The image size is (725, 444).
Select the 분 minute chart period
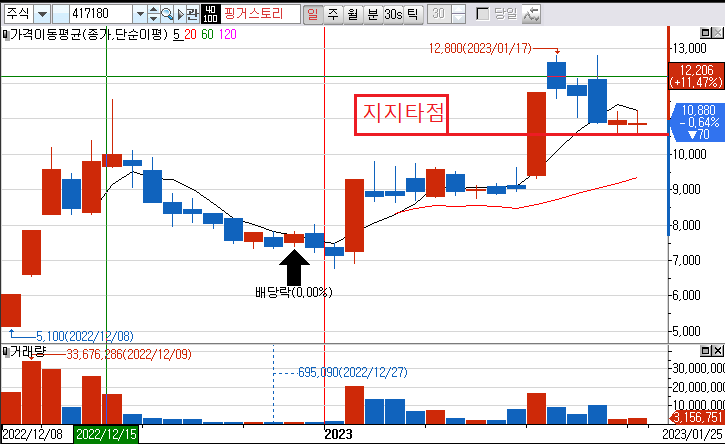[373, 14]
